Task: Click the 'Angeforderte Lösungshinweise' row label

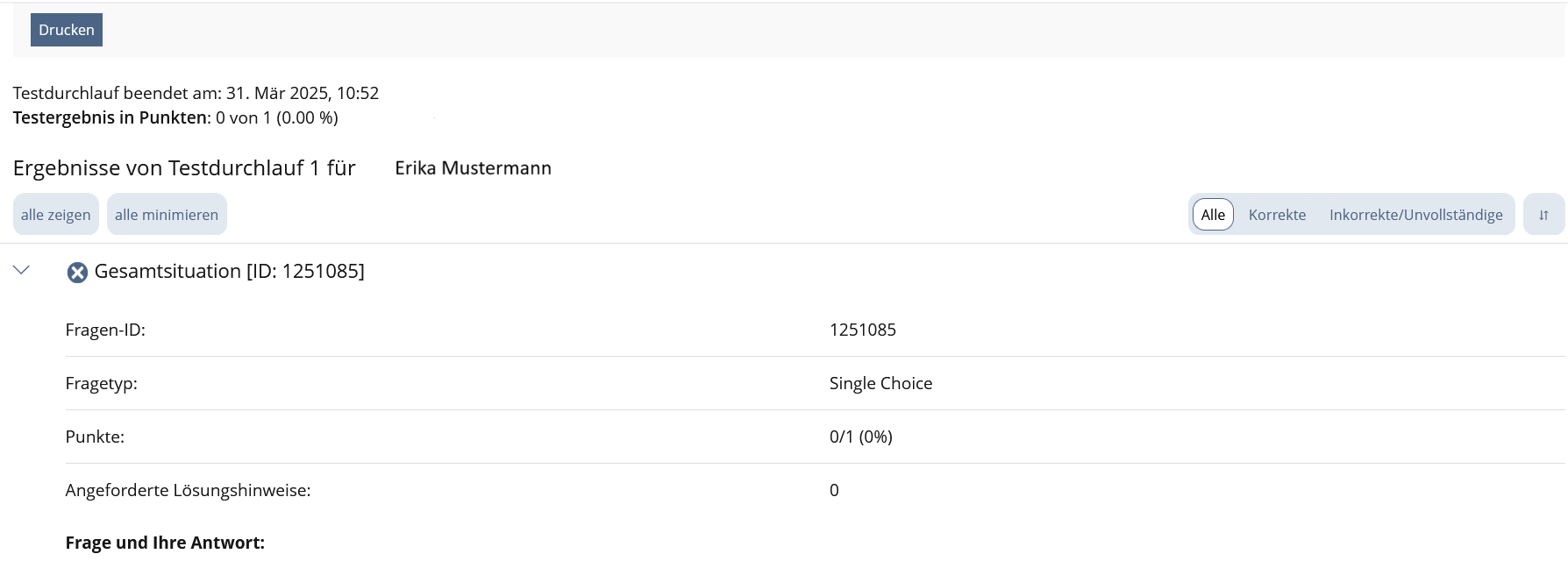Action: click(188, 490)
